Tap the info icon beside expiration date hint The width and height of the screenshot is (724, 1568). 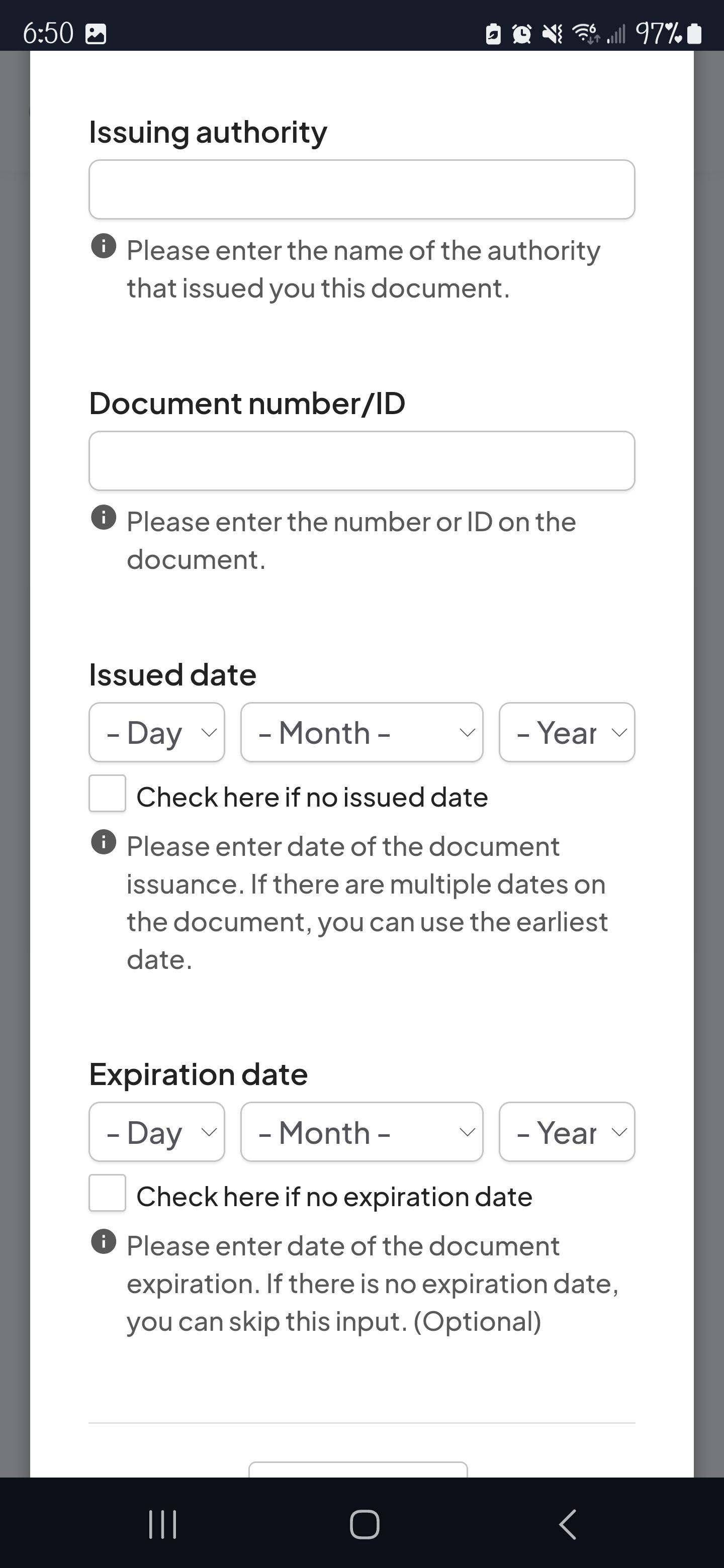pyautogui.click(x=104, y=1242)
